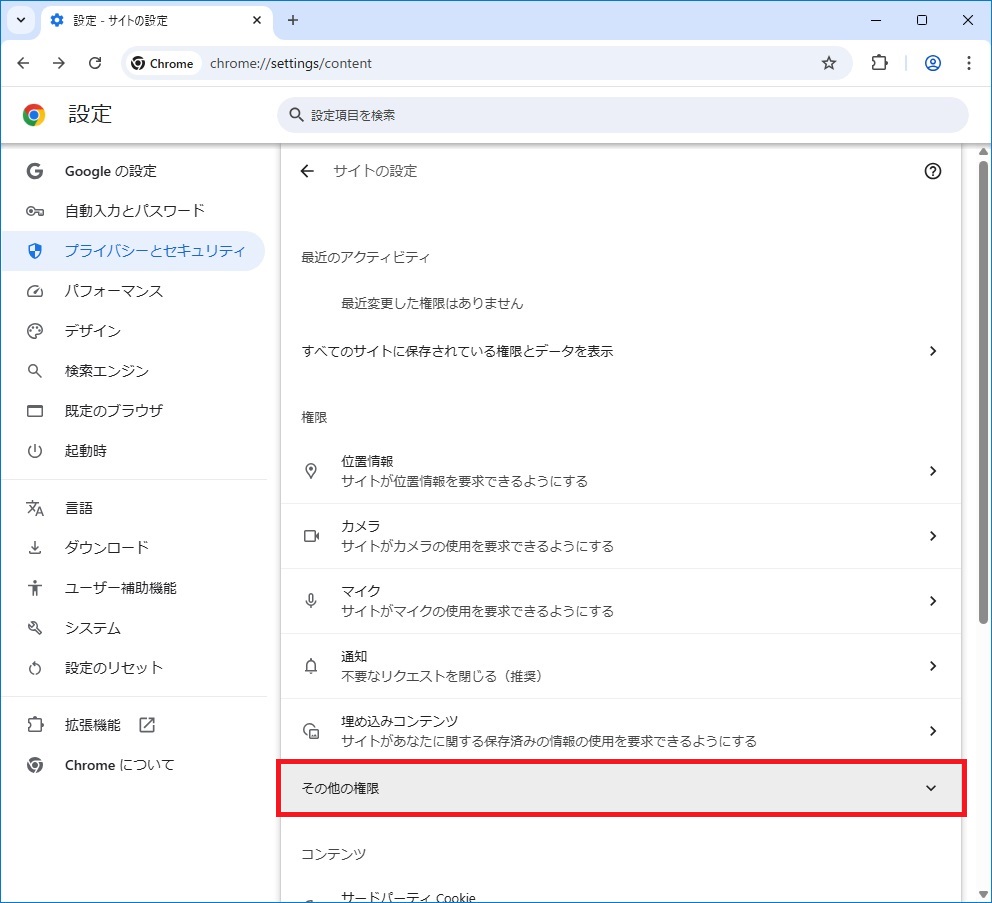The width and height of the screenshot is (992, 903).
Task: Select プライバシーとセキュリティ in sidebar
Action: coord(154,251)
